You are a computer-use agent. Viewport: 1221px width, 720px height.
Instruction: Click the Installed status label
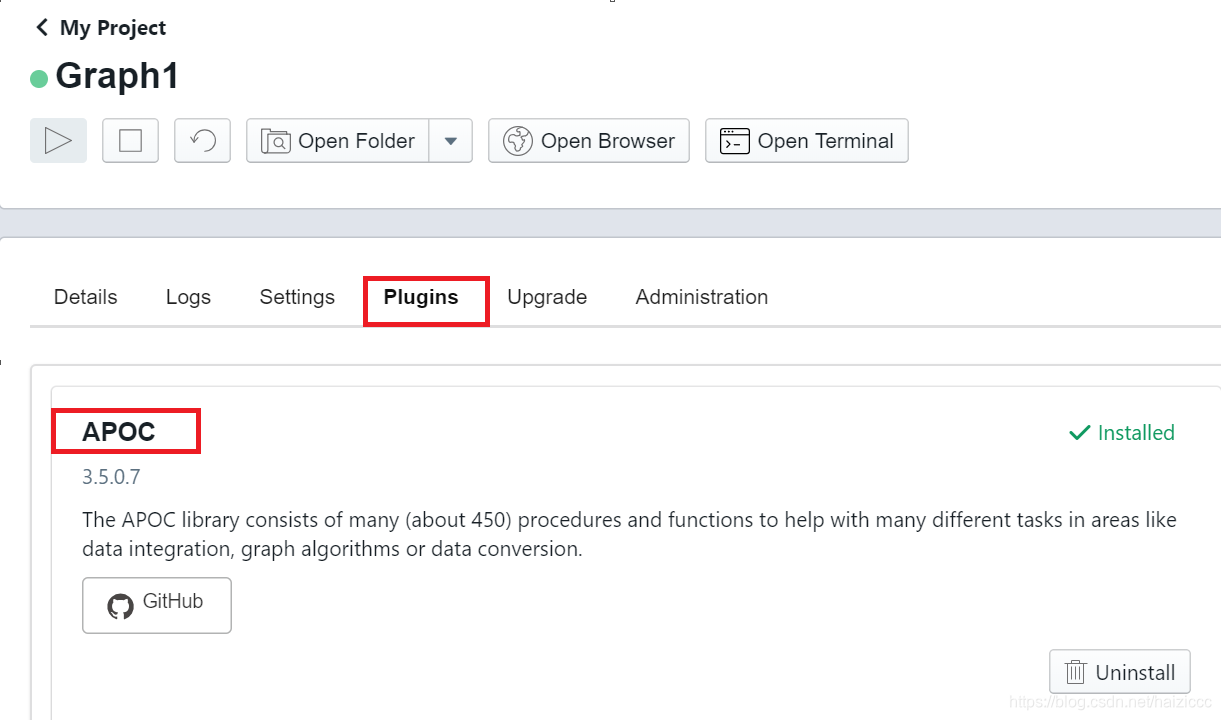1121,433
